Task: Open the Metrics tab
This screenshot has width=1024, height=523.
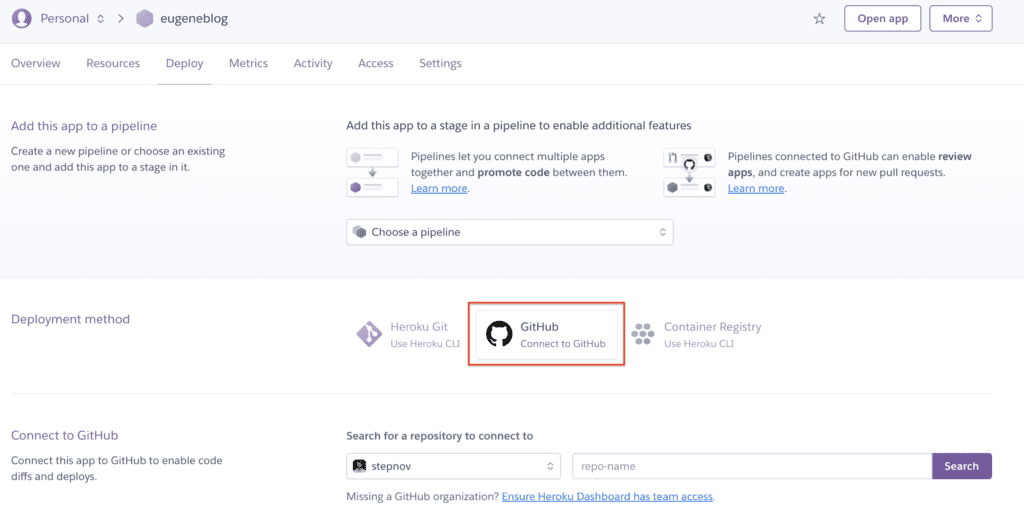Action: (248, 63)
